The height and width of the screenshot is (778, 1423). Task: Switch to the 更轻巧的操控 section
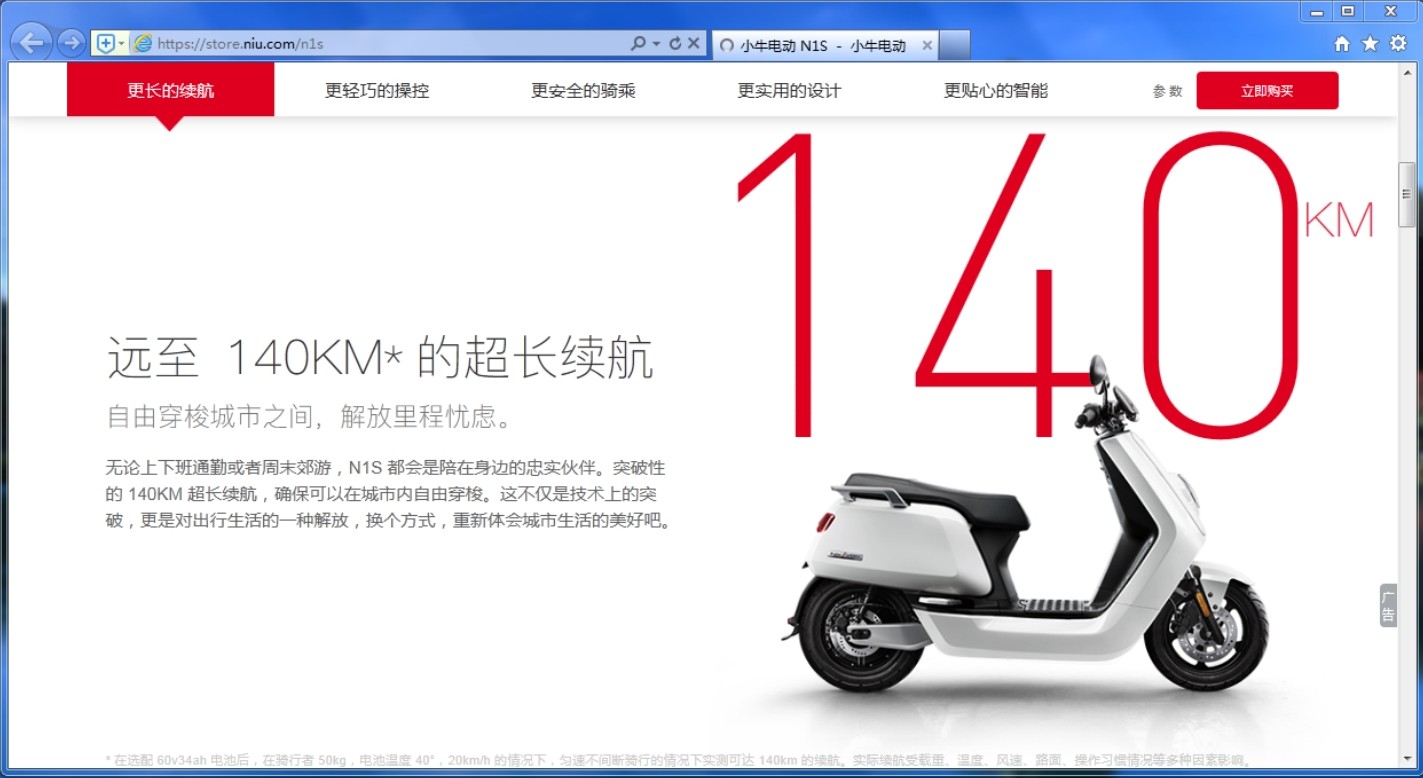click(377, 90)
